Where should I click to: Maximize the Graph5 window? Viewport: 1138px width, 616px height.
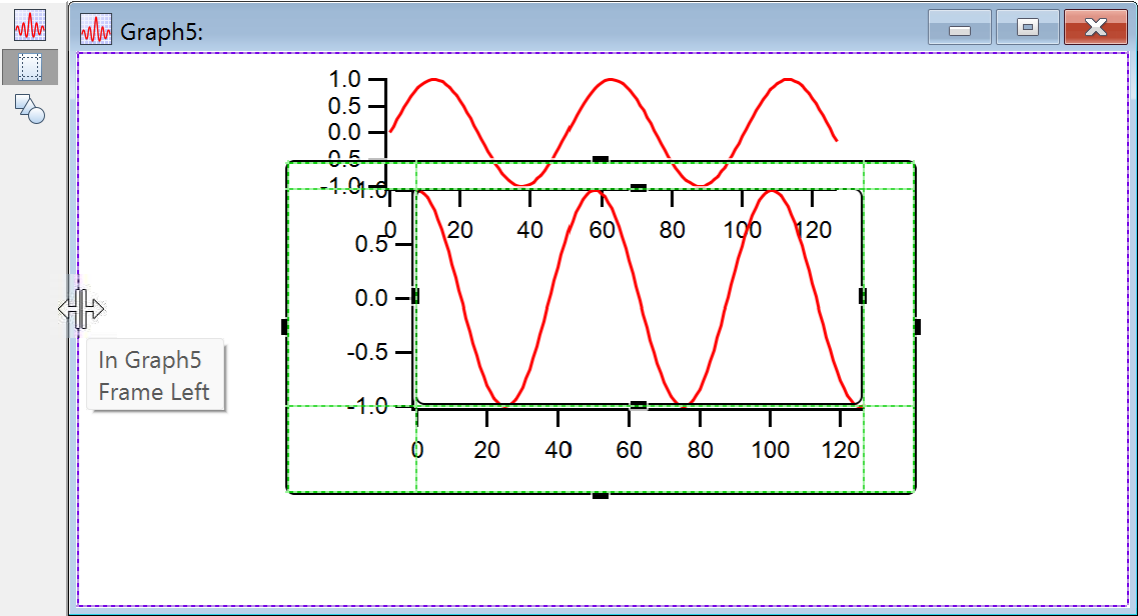1027,28
